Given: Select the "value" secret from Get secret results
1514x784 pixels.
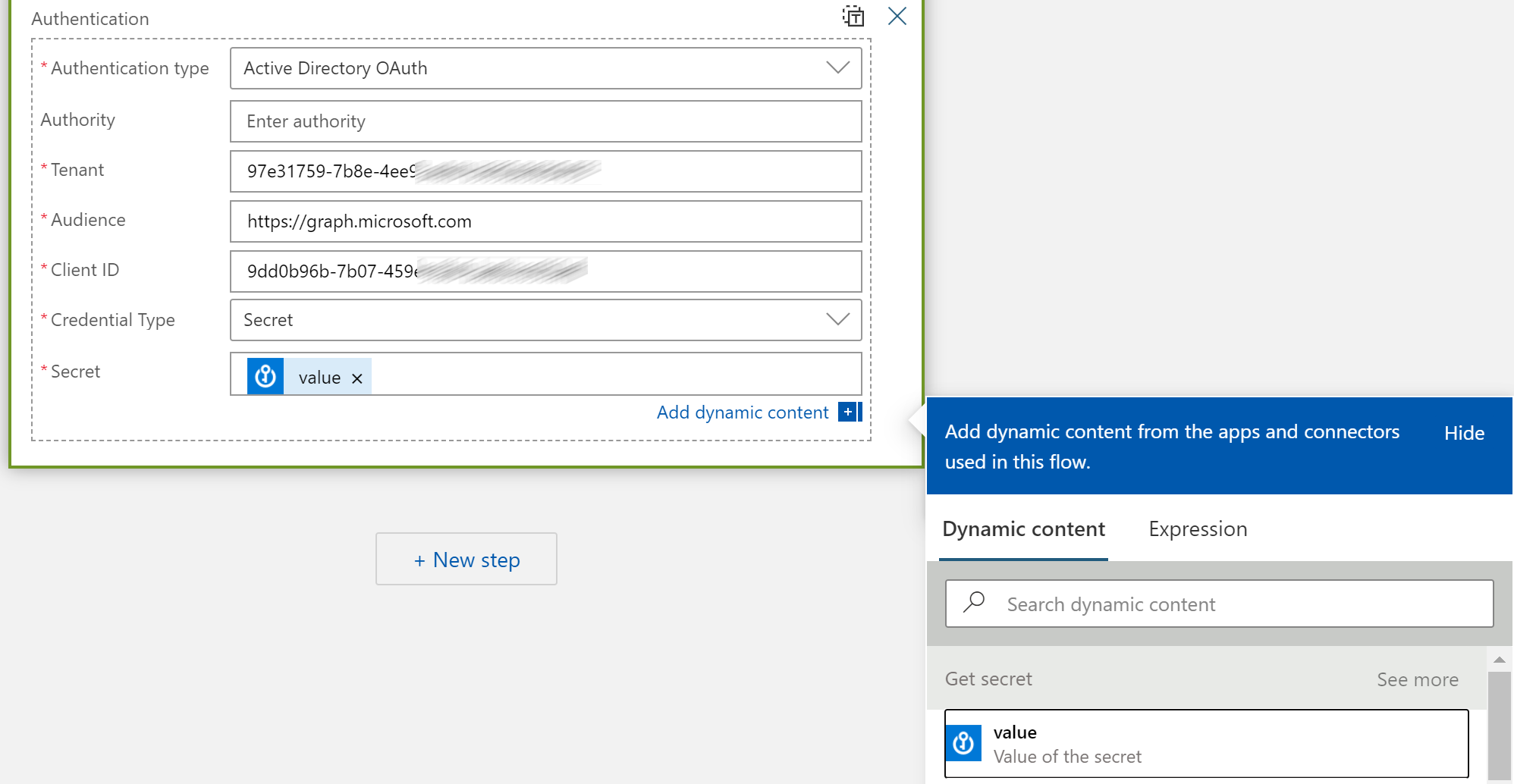Looking at the screenshot, I should 1206,743.
